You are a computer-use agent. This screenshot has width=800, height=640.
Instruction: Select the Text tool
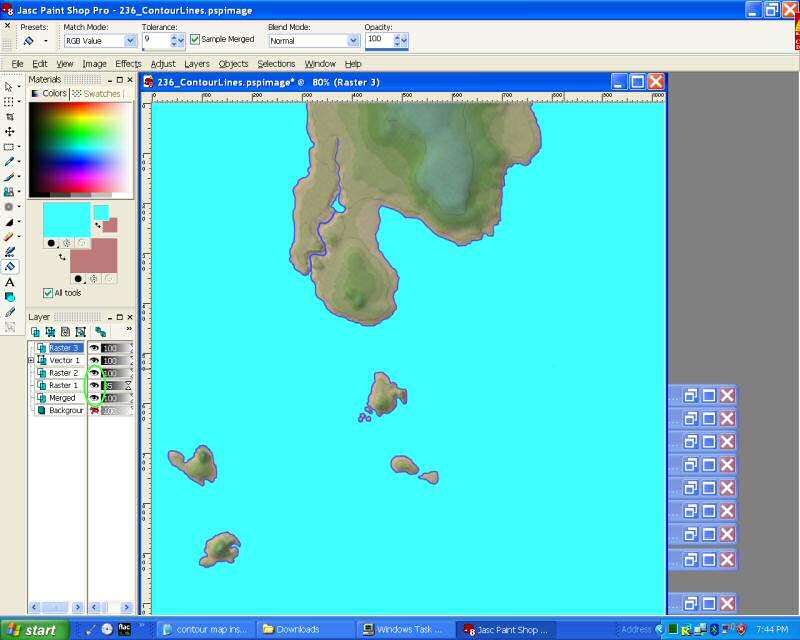pos(10,282)
